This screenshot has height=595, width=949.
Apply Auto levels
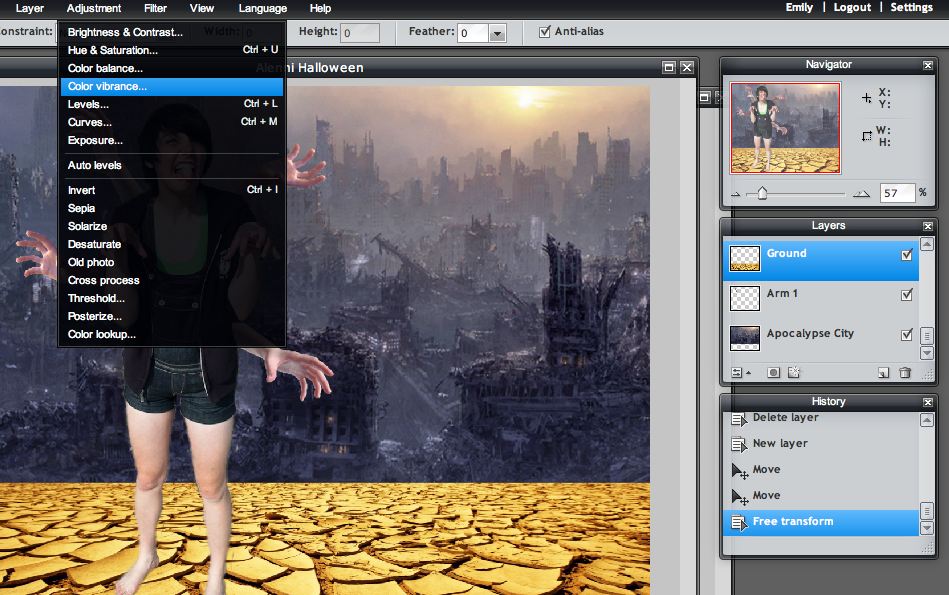click(172, 165)
